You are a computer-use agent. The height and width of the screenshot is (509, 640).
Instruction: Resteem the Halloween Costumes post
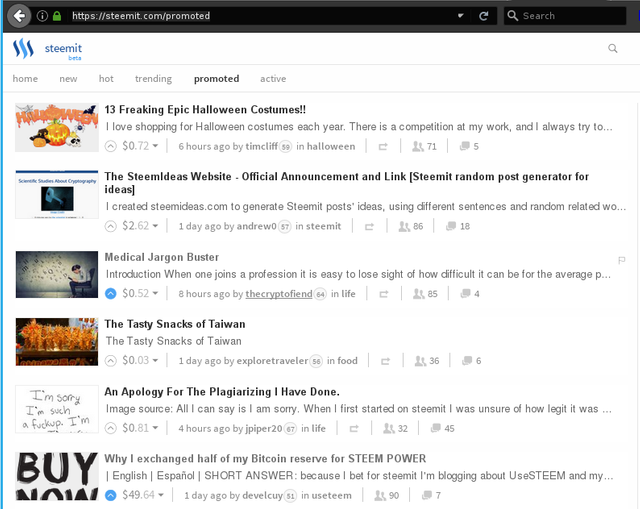pos(383,147)
